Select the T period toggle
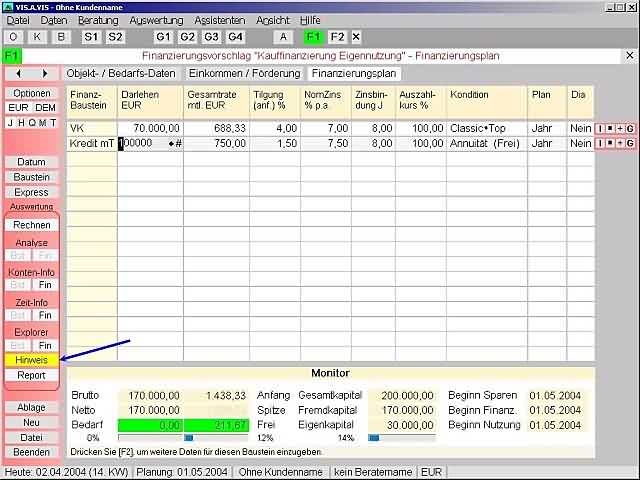This screenshot has width=640, height=480. click(x=53, y=123)
